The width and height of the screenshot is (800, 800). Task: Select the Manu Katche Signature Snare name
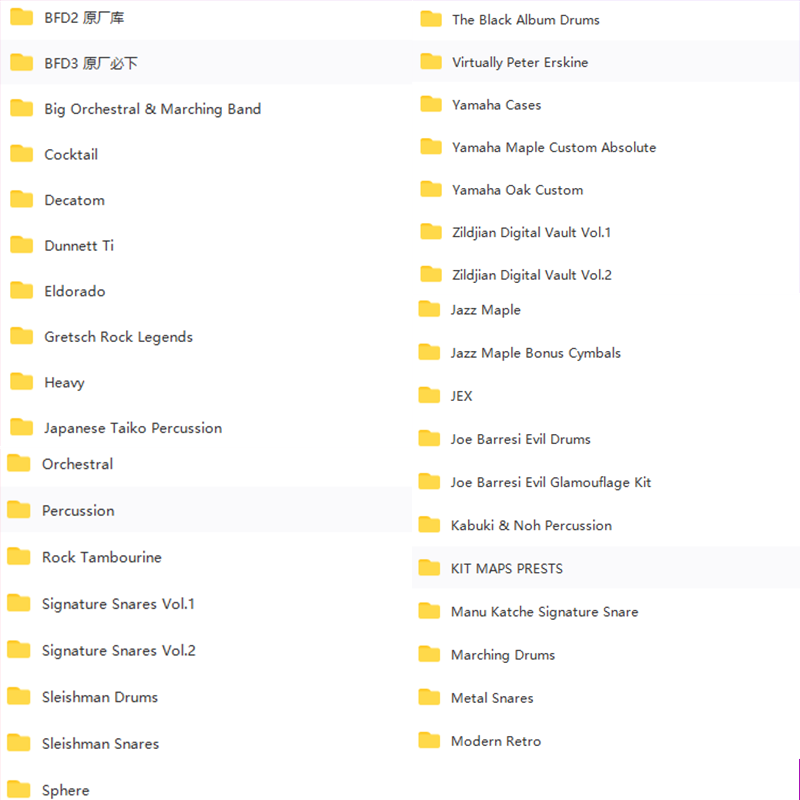point(544,612)
